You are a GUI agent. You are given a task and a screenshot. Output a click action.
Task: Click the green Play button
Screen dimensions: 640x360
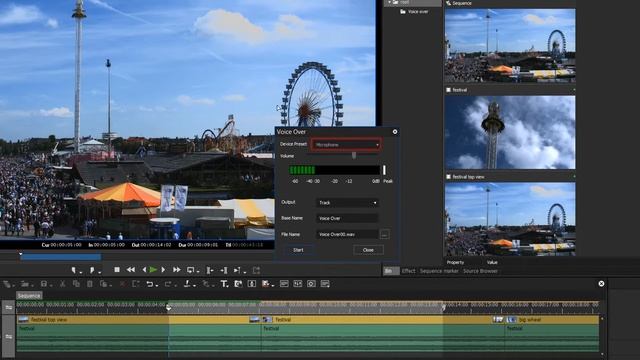point(153,270)
